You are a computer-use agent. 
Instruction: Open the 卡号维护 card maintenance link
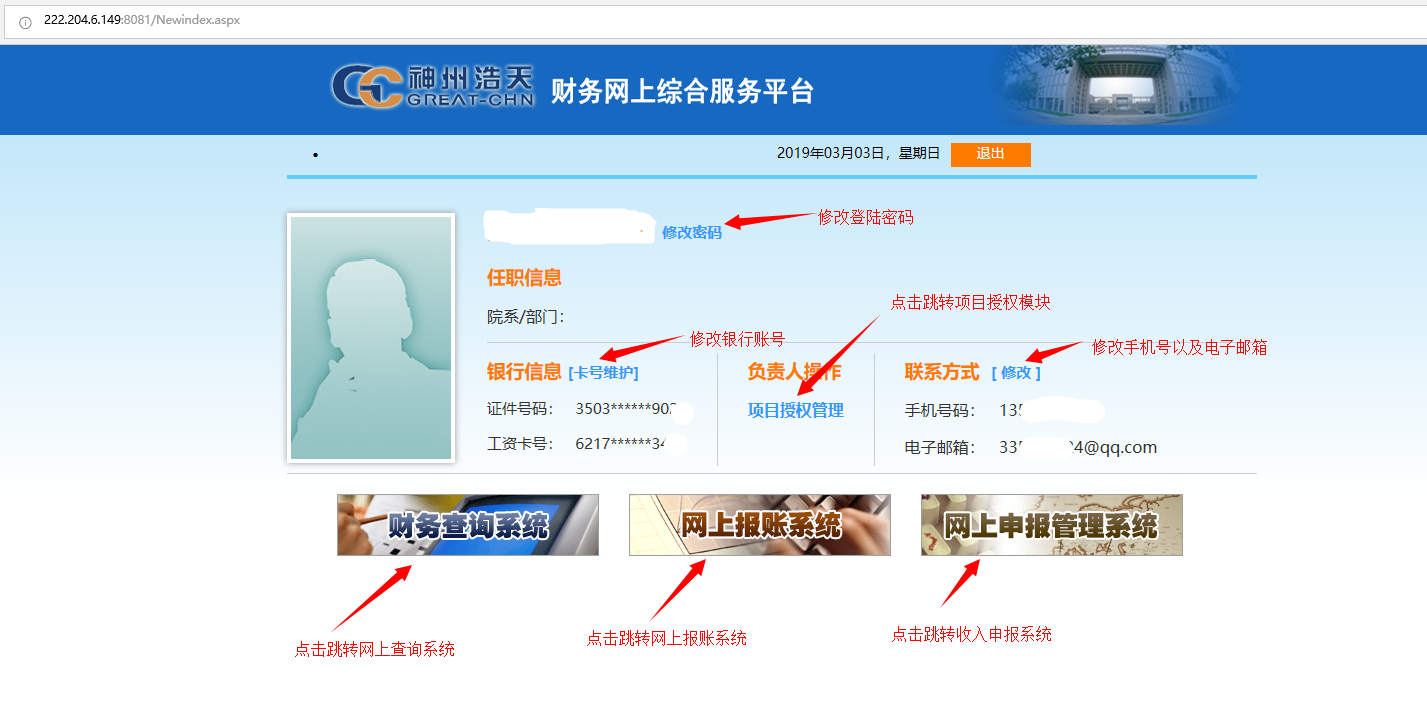[x=603, y=373]
